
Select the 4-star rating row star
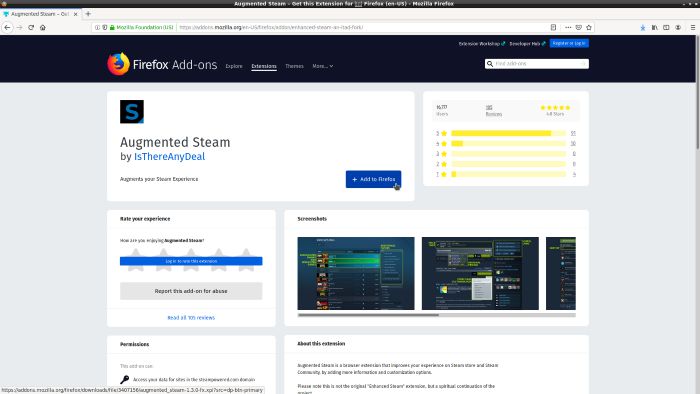pyautogui.click(x=444, y=144)
